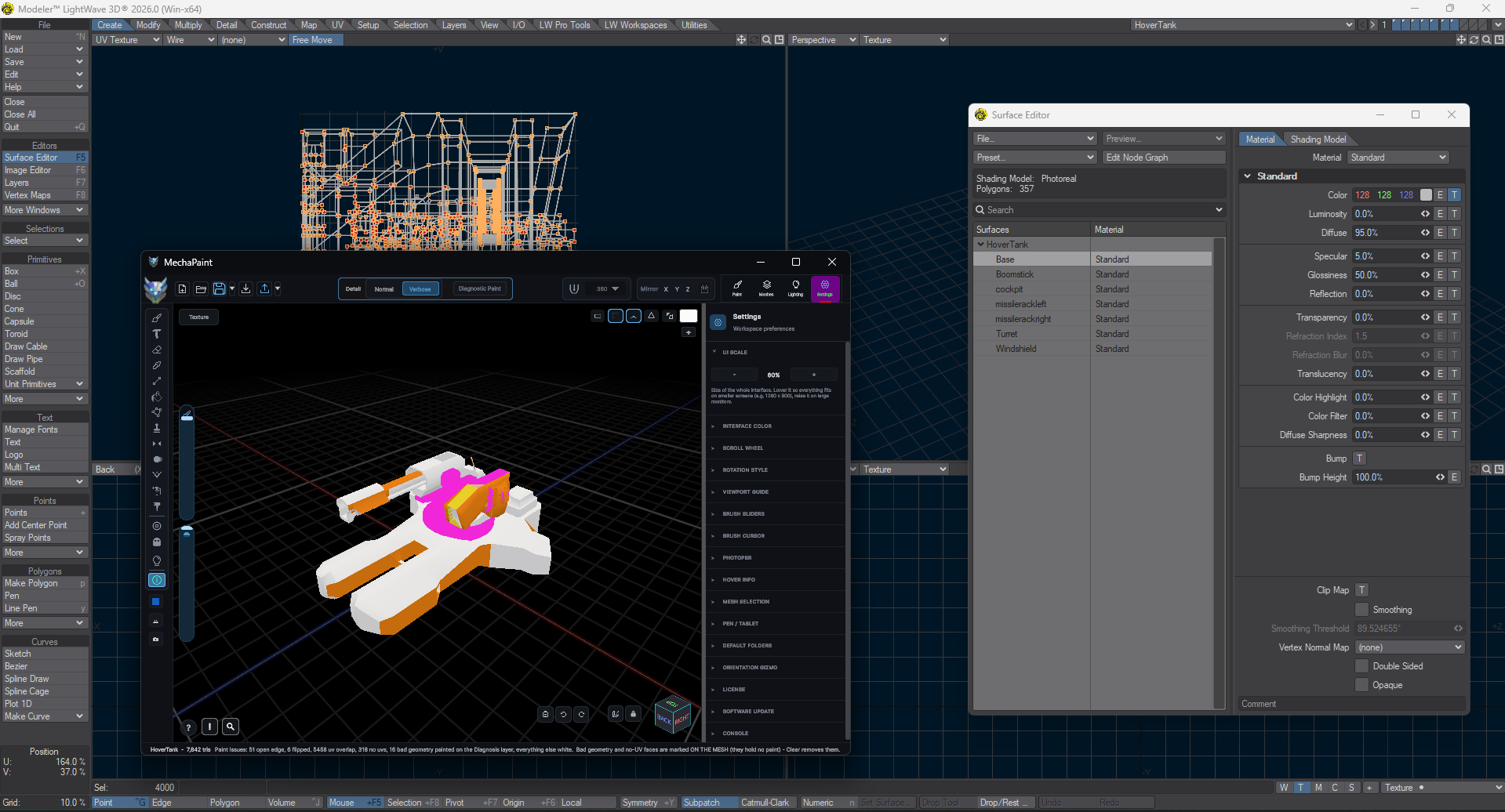Select the paint bucket fill tool

157,397
